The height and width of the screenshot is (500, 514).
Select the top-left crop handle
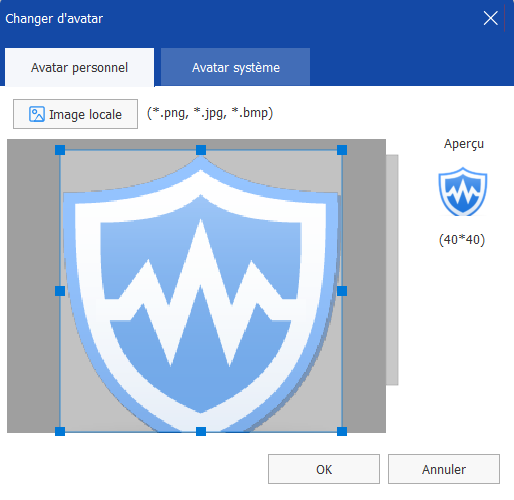pos(60,150)
